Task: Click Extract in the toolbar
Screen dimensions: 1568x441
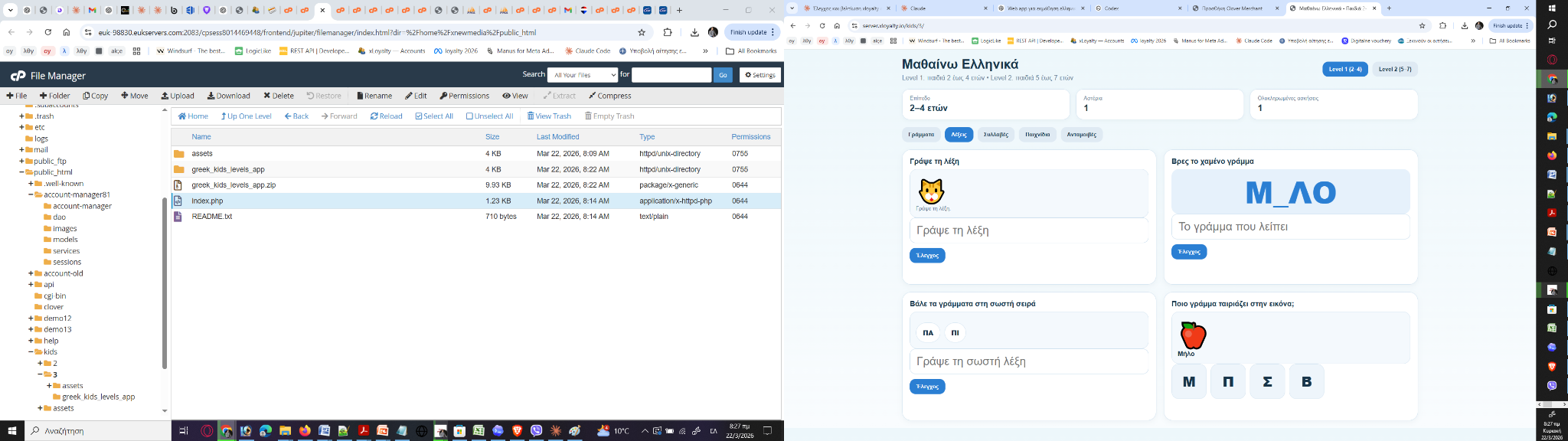Action: (560, 96)
